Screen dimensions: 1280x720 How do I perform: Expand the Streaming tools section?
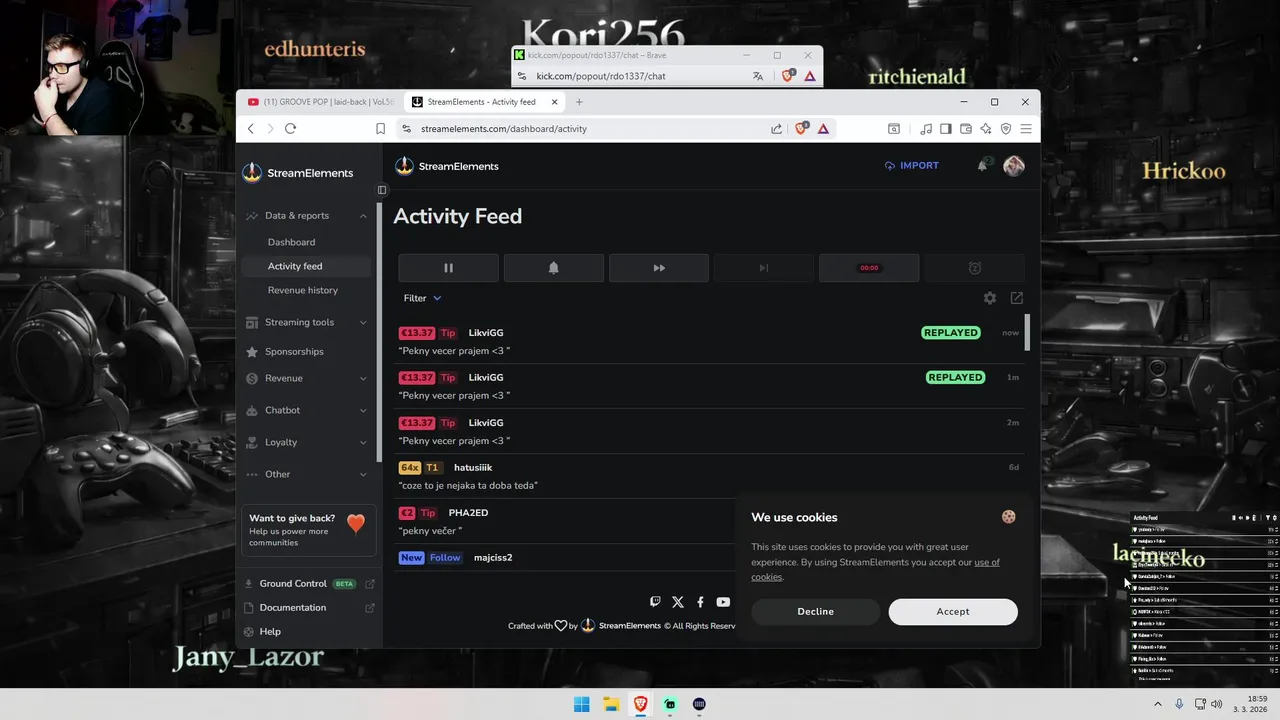(x=306, y=322)
